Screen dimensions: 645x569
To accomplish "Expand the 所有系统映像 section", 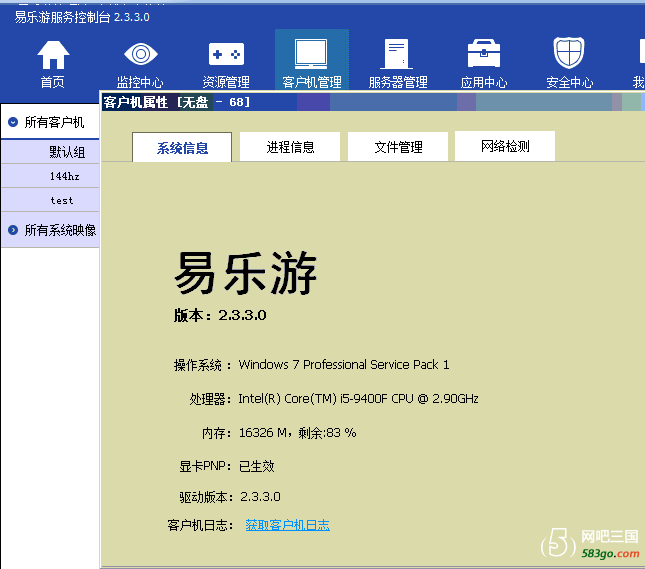I will (x=13, y=230).
